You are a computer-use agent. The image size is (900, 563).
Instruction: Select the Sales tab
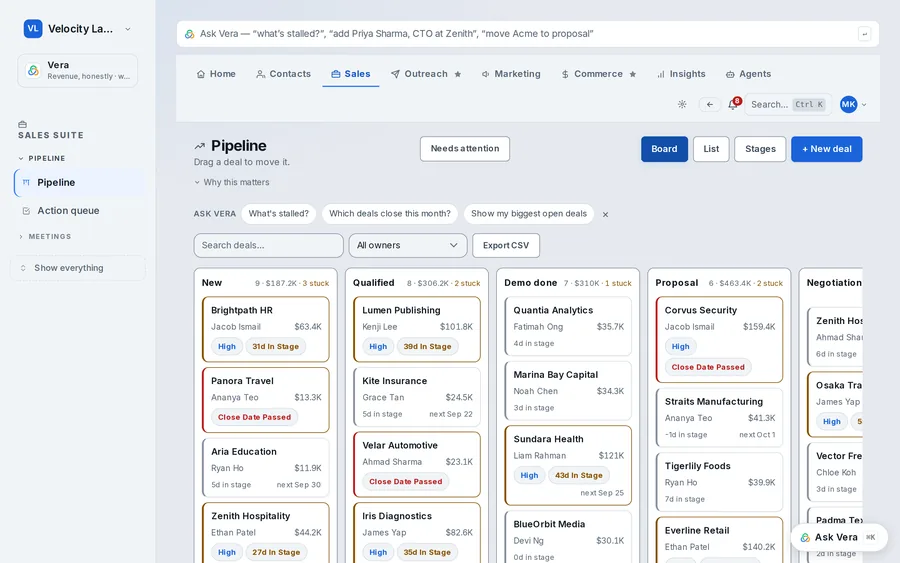pos(351,74)
